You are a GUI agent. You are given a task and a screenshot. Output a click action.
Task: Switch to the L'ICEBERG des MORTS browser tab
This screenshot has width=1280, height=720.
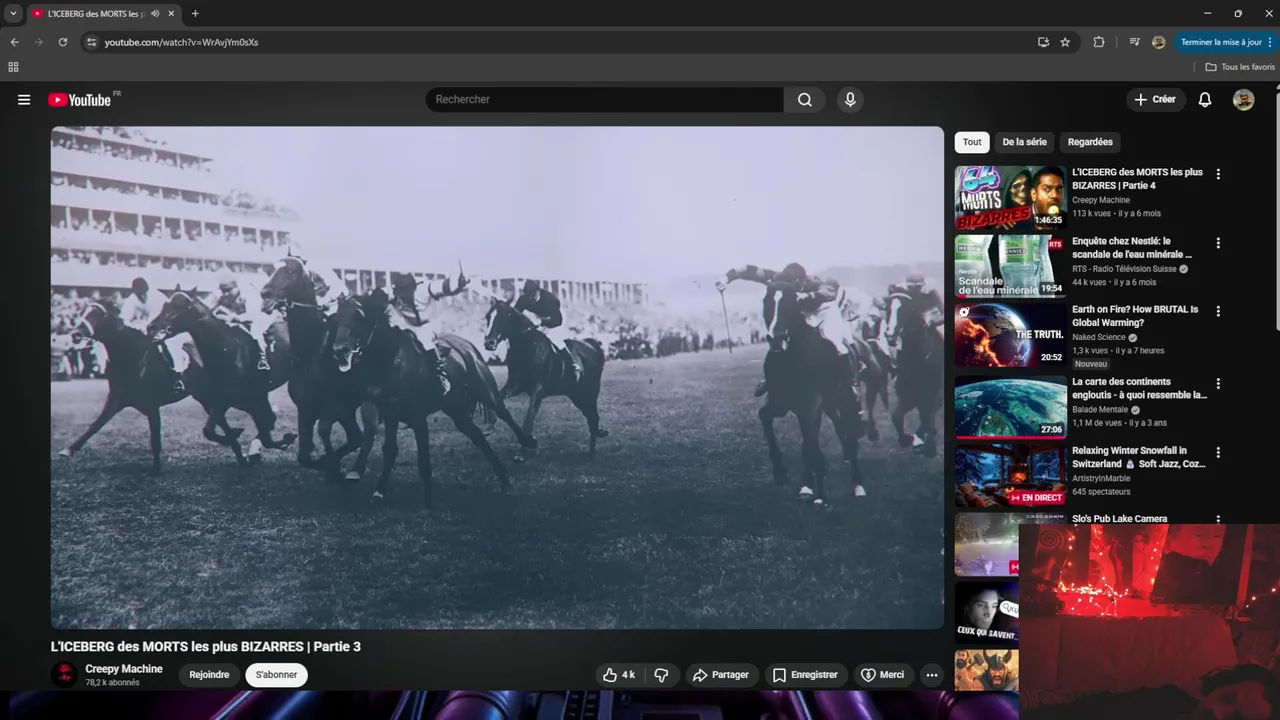[x=95, y=14]
